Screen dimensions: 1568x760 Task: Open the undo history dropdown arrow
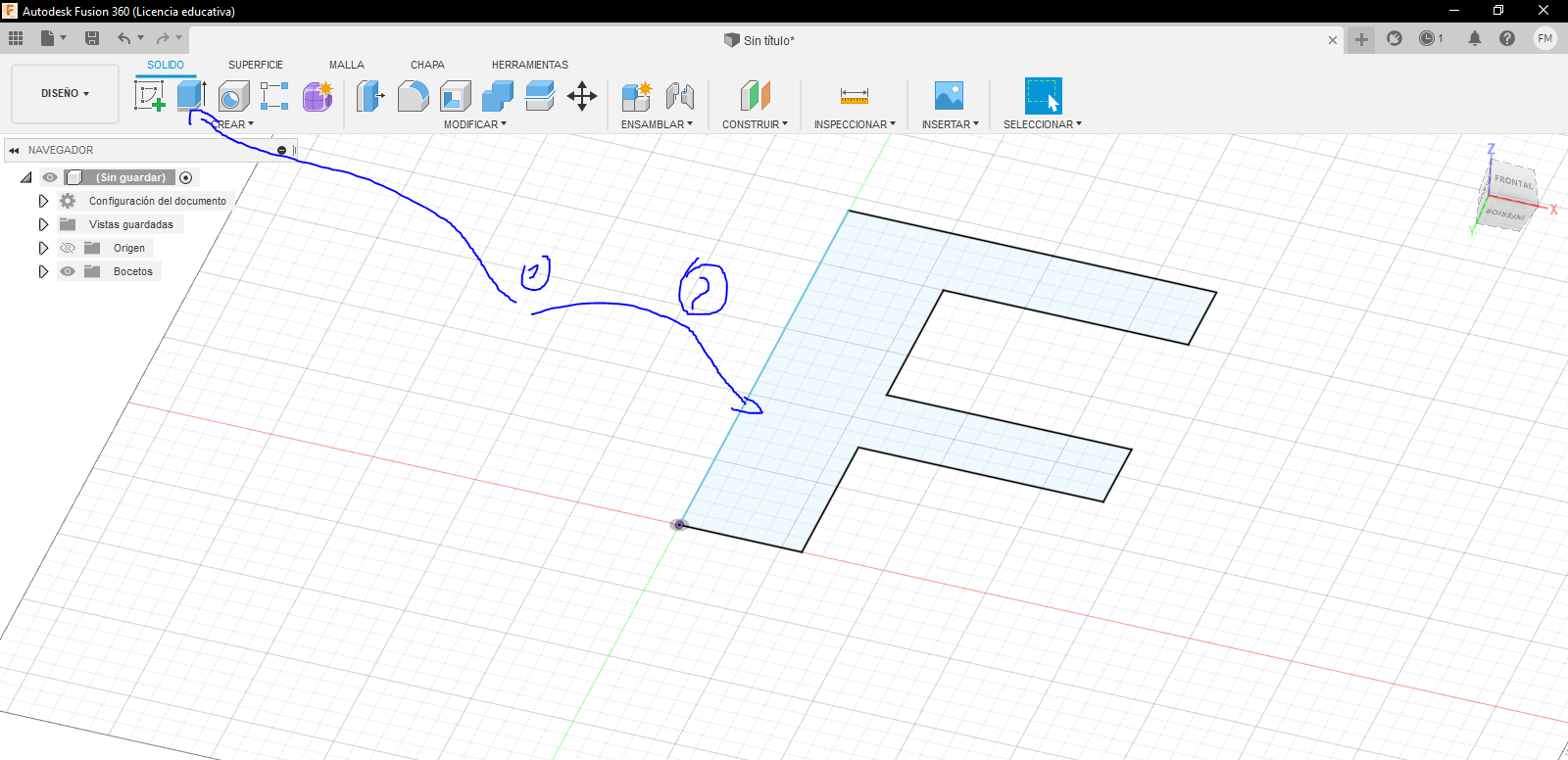tap(141, 38)
